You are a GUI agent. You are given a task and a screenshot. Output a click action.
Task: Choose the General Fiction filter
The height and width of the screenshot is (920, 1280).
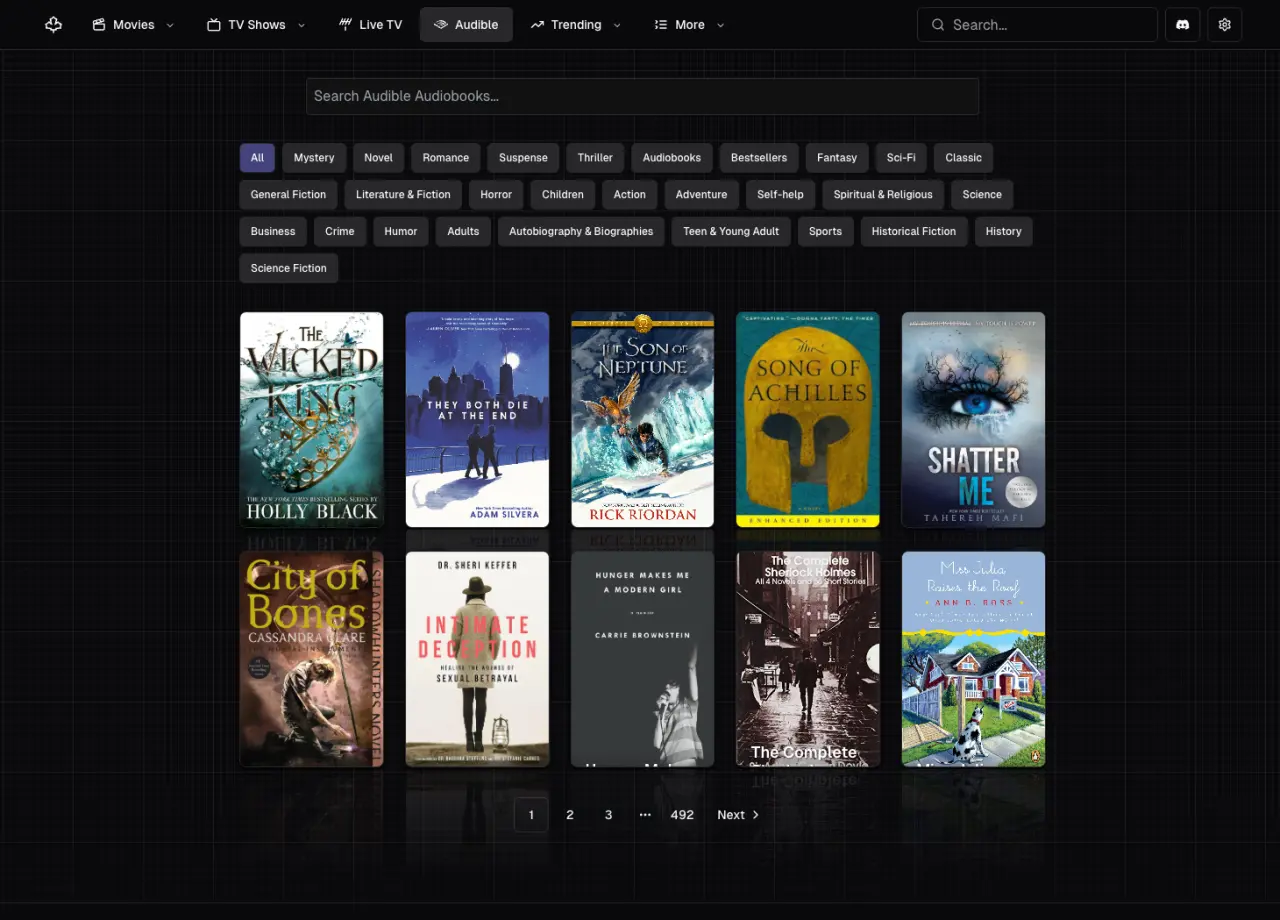coord(288,195)
